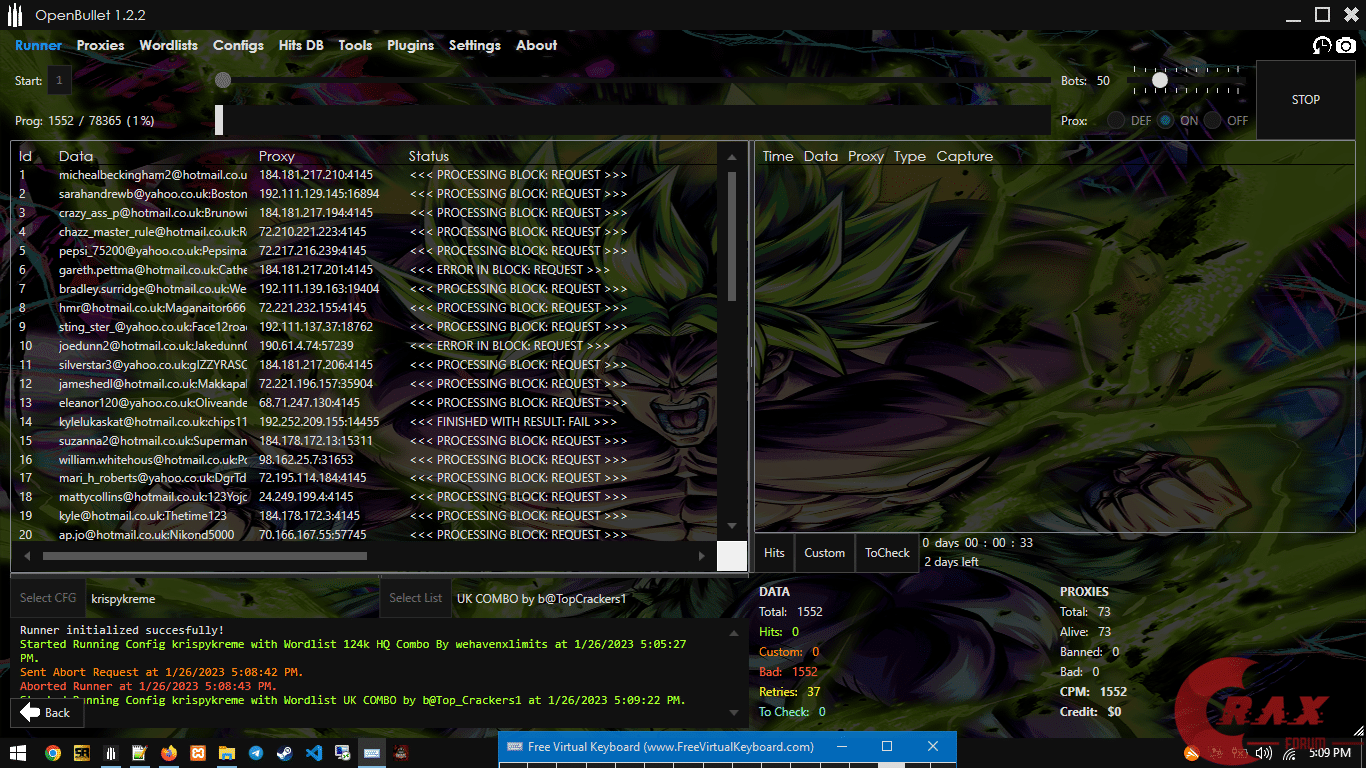Image resolution: width=1366 pixels, height=768 pixels.
Task: Maximize the Free Virtual Keyboard window
Action: (886, 746)
